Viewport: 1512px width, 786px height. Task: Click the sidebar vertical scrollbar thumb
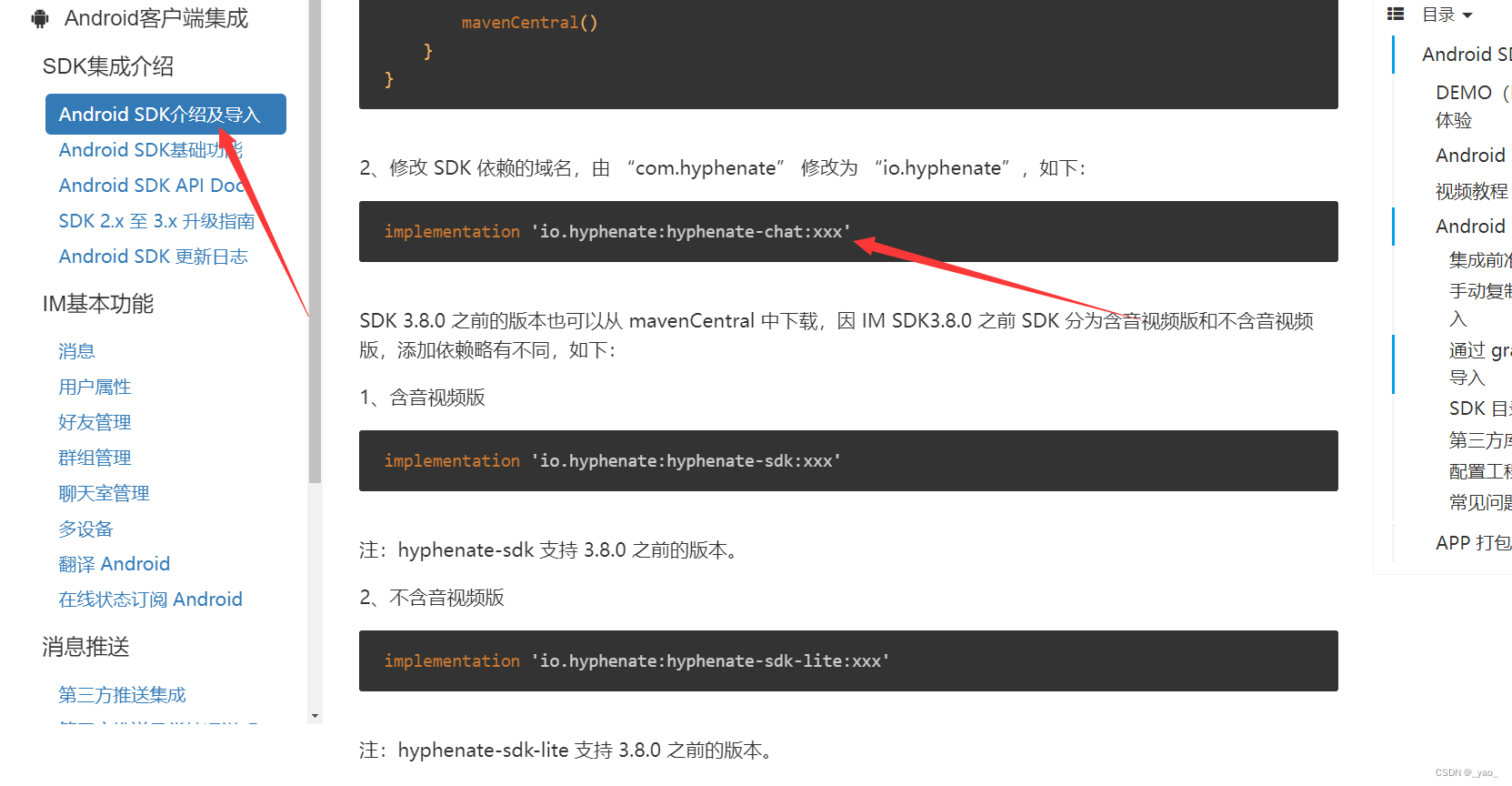coord(315,241)
